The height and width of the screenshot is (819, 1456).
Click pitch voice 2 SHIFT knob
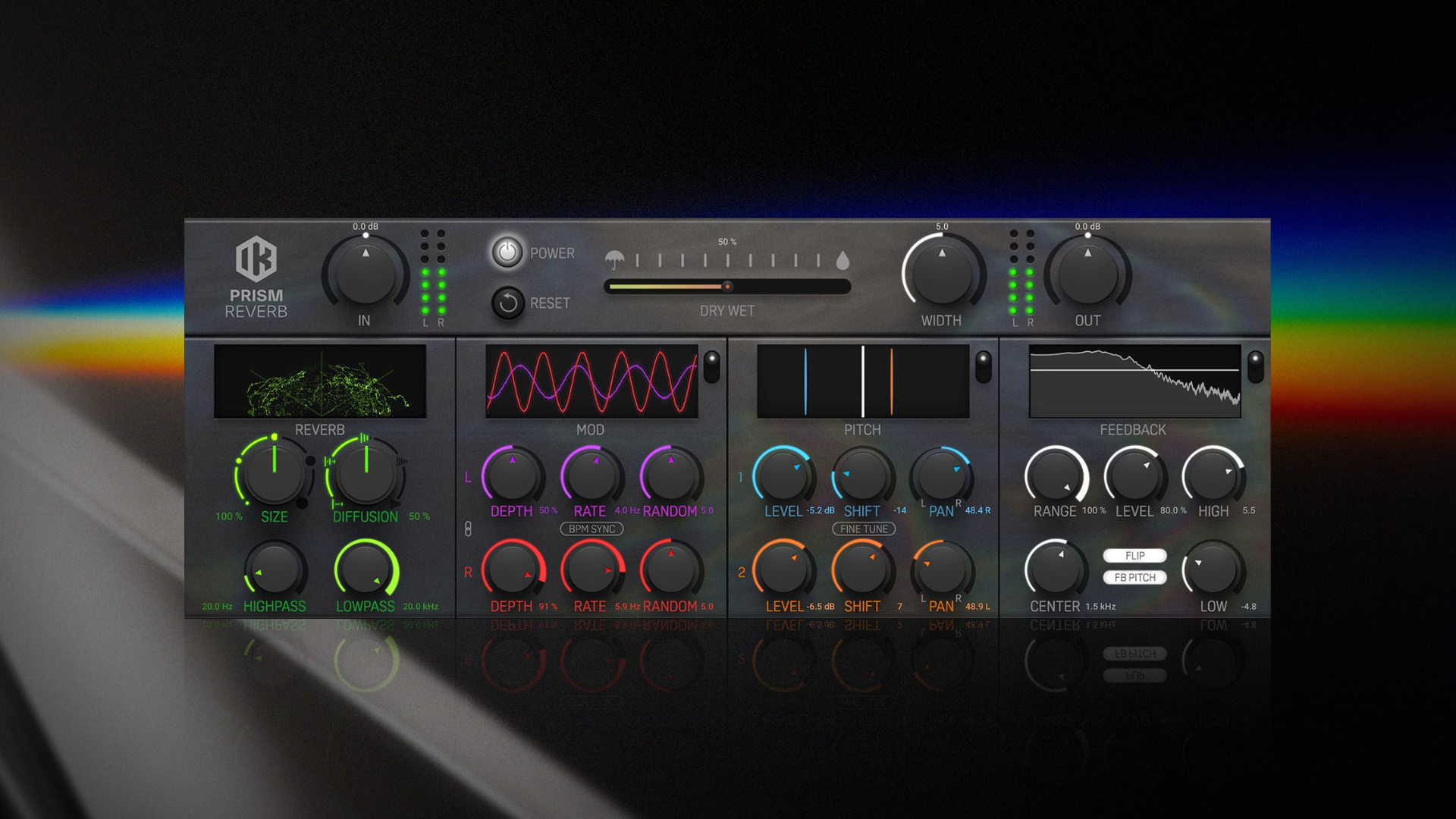click(x=862, y=569)
